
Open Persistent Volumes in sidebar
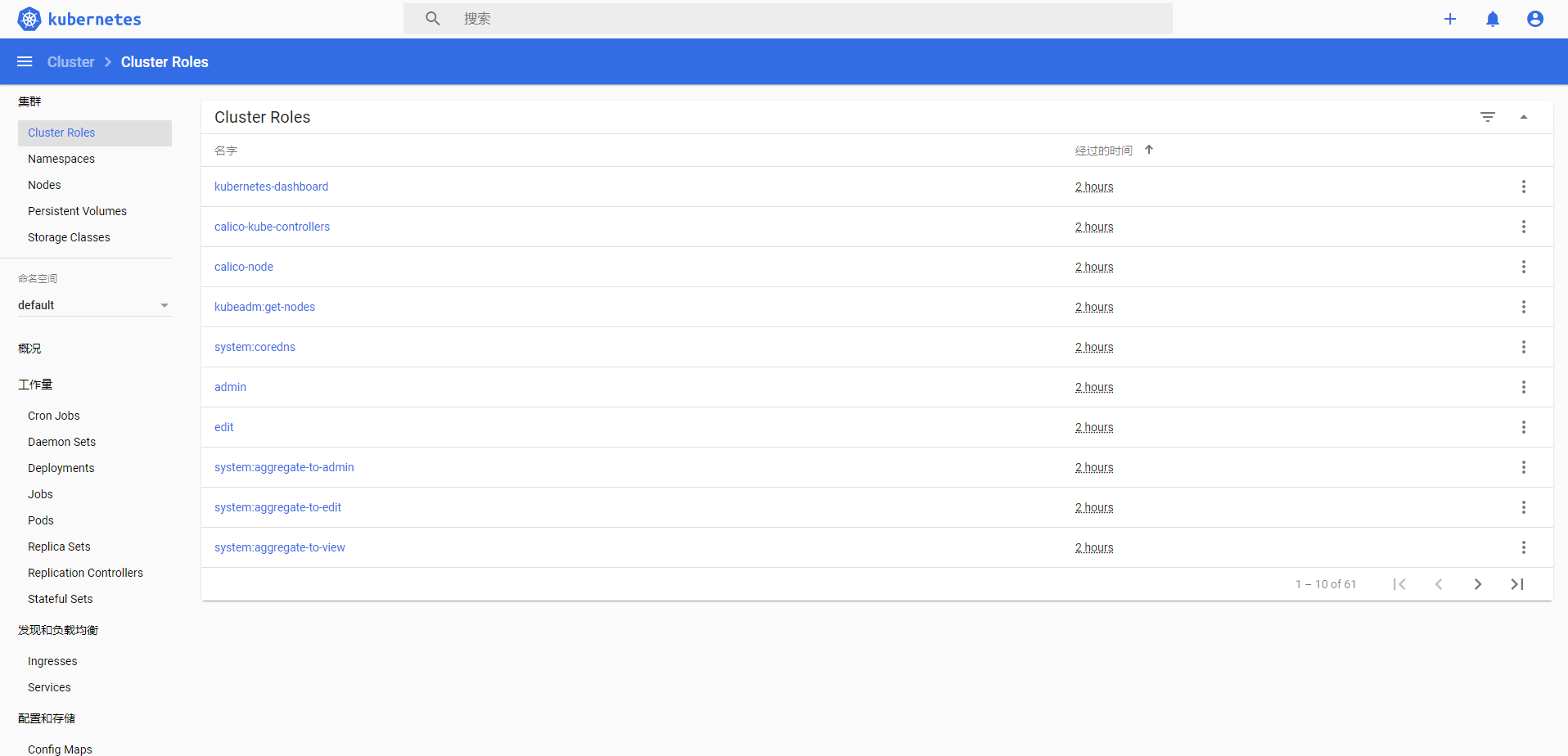pos(77,211)
